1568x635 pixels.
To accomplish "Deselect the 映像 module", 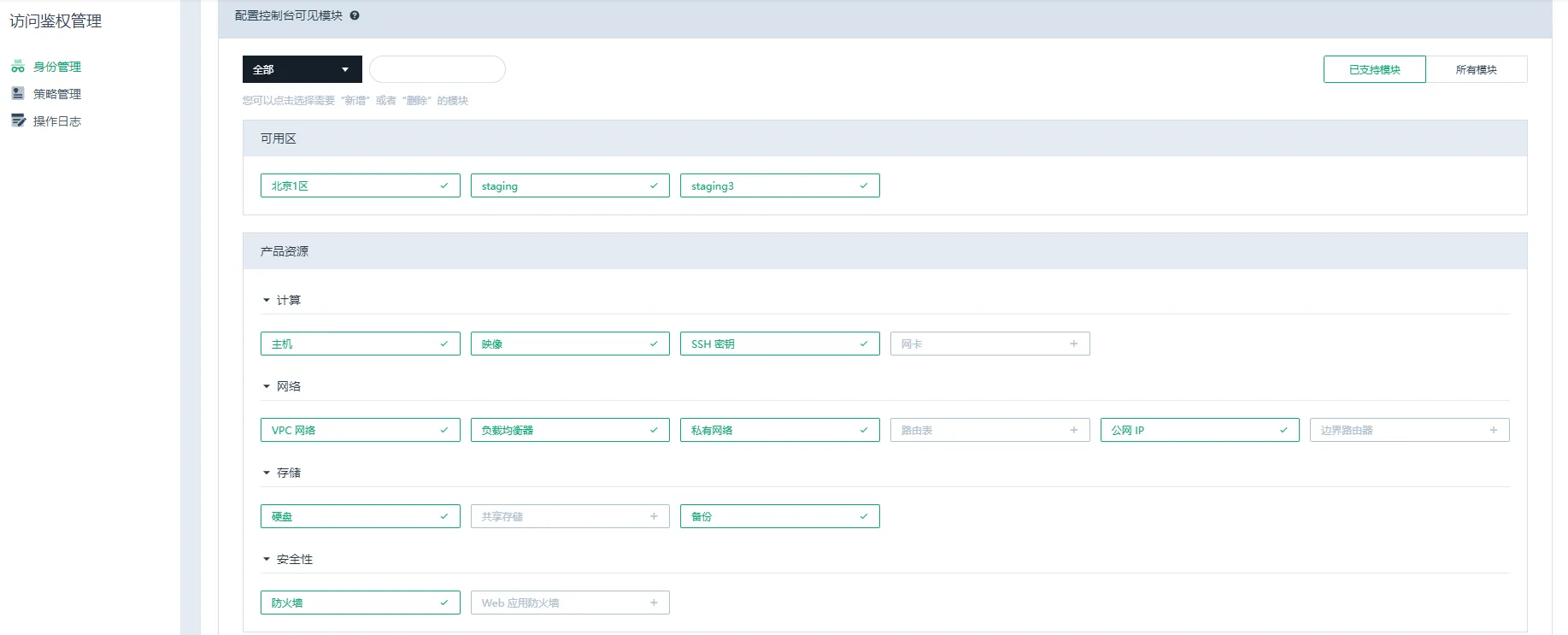I will (570, 344).
